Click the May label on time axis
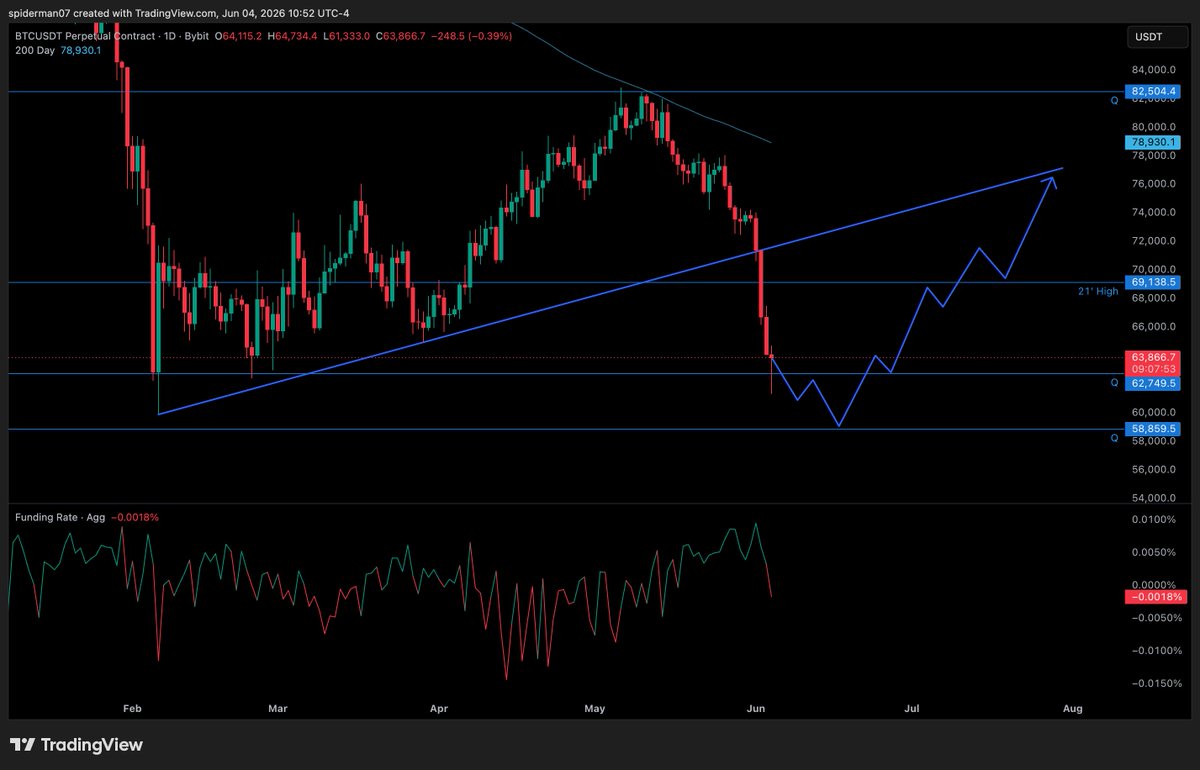Screen dimensions: 1200x770 point(595,709)
